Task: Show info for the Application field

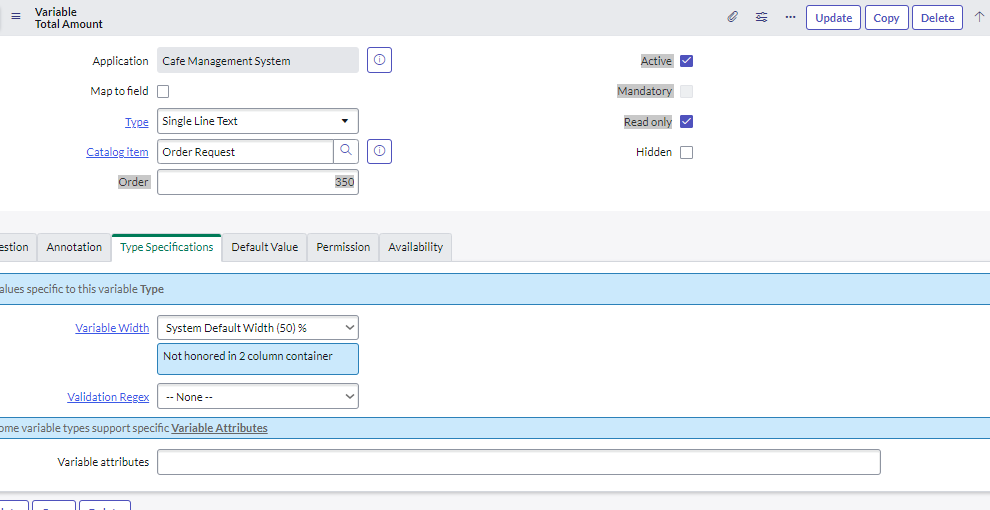Action: (x=379, y=60)
